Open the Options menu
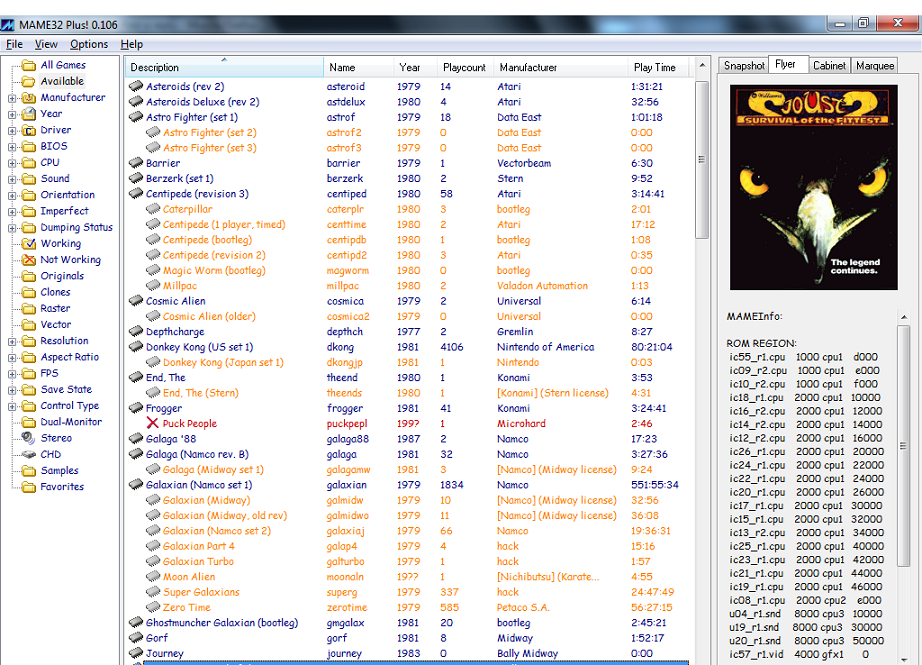 pos(89,44)
